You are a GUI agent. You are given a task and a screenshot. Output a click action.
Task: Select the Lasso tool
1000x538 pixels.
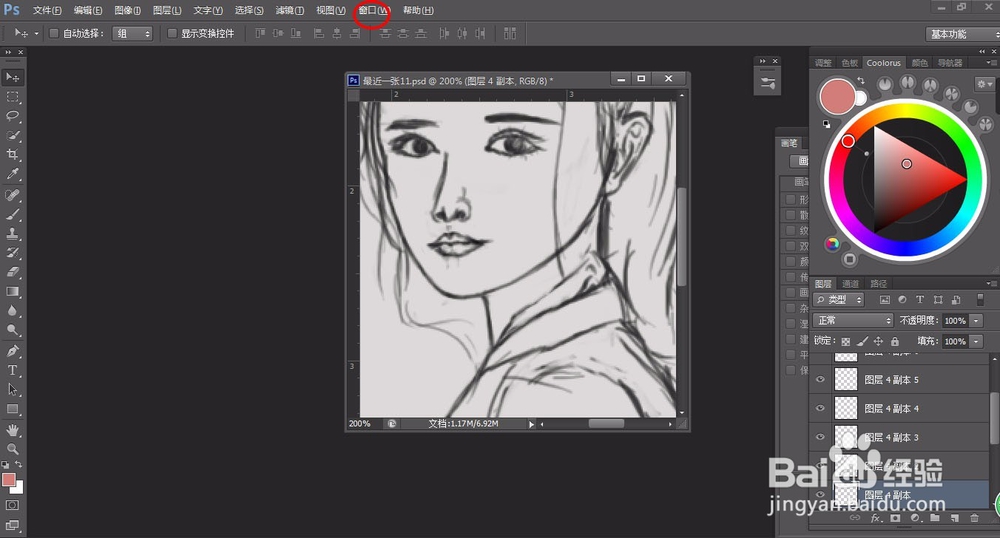point(12,116)
